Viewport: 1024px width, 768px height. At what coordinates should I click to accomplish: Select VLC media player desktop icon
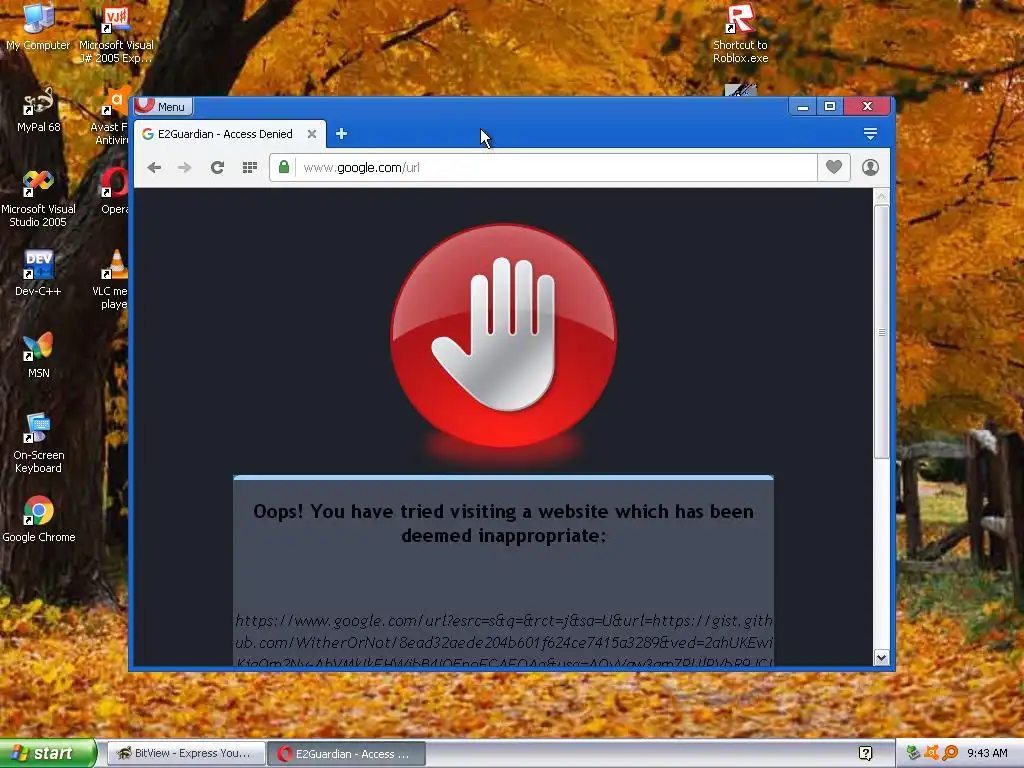click(x=111, y=280)
